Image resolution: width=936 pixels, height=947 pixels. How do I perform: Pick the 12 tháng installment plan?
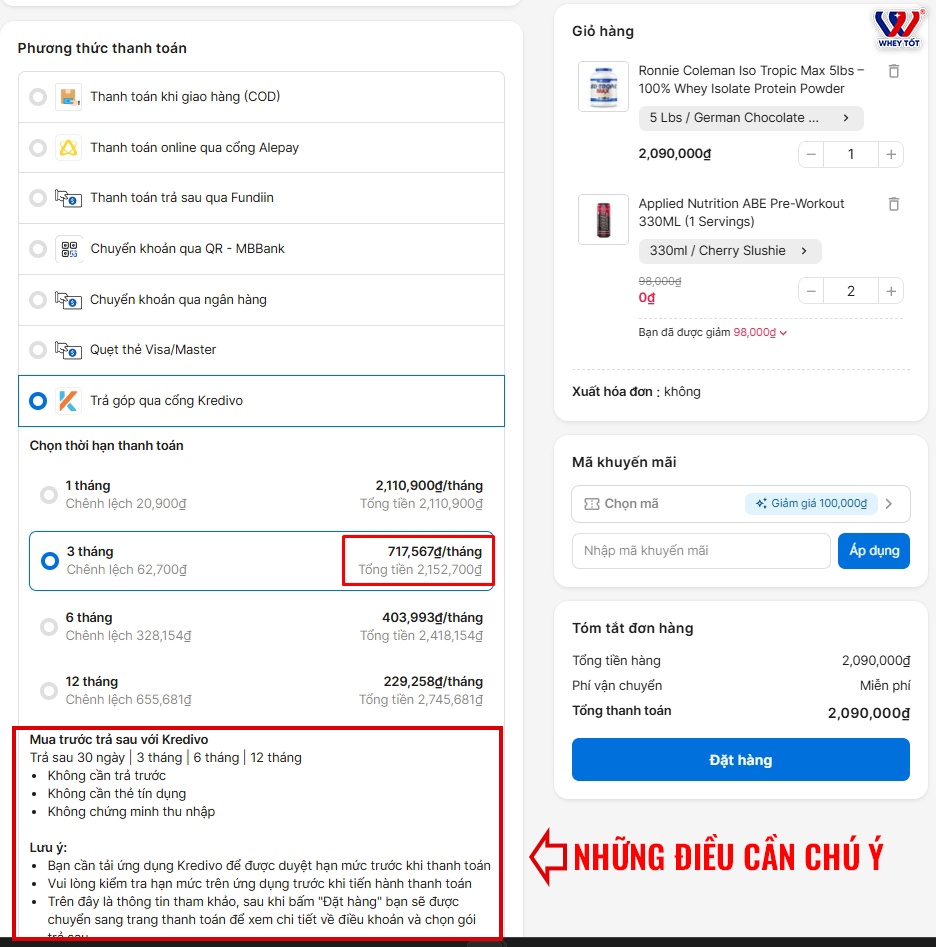[261, 691]
